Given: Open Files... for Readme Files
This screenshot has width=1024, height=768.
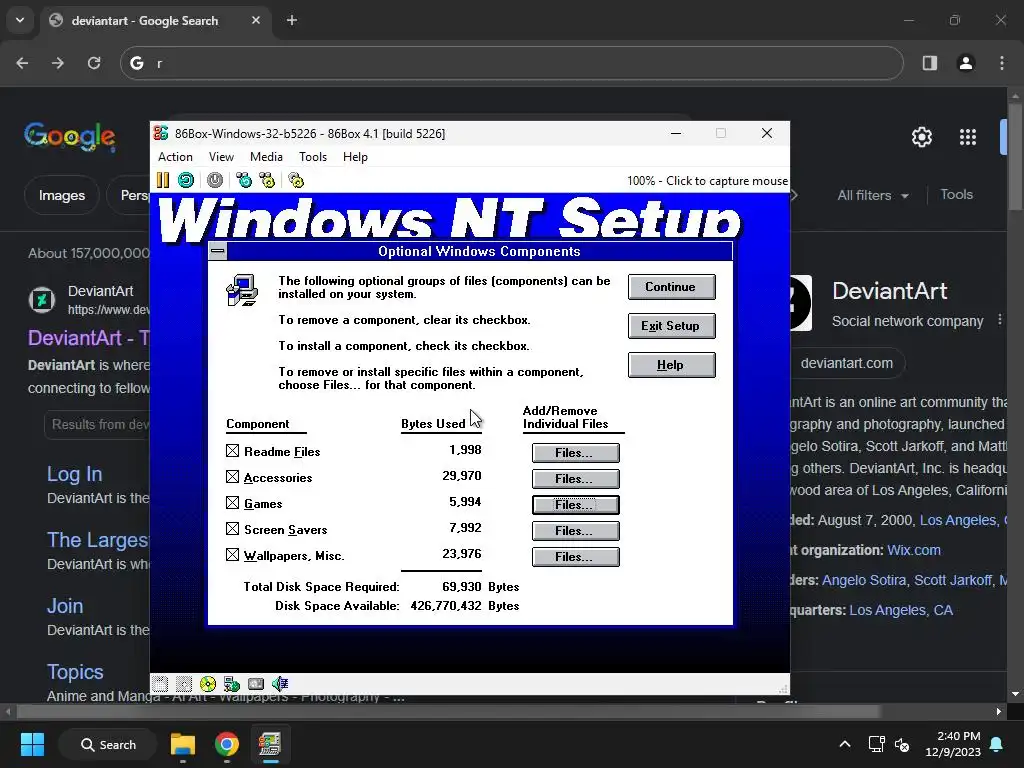Looking at the screenshot, I should 575,453.
